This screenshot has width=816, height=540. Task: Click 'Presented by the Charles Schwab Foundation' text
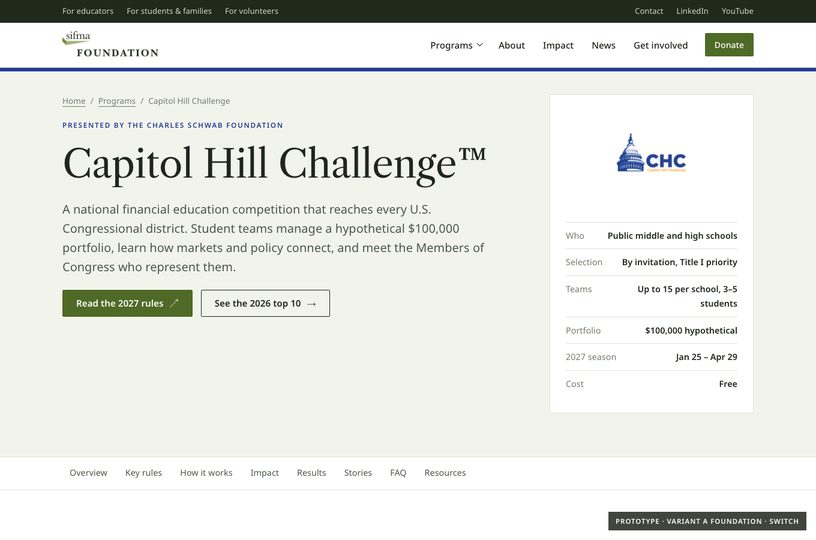[x=173, y=125]
